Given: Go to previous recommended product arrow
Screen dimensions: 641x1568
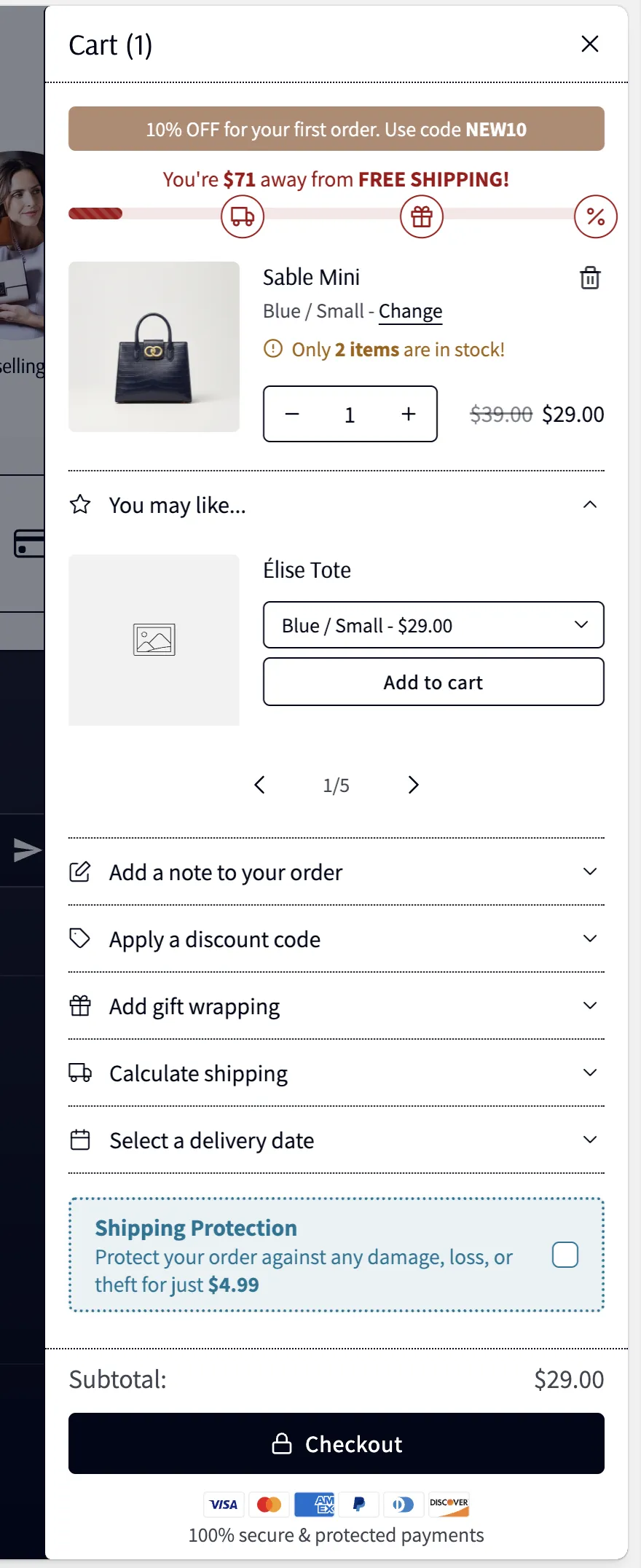Looking at the screenshot, I should coord(259,785).
